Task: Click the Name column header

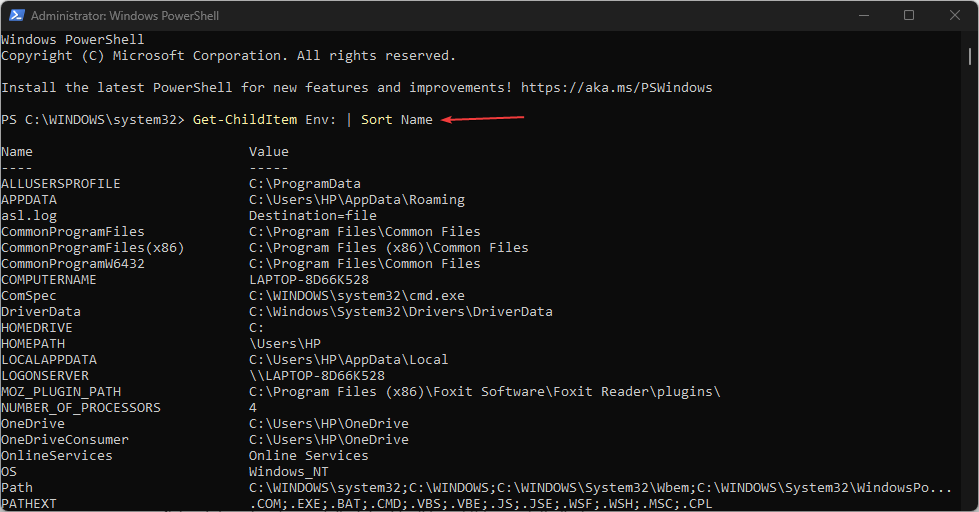Action: click(x=17, y=152)
